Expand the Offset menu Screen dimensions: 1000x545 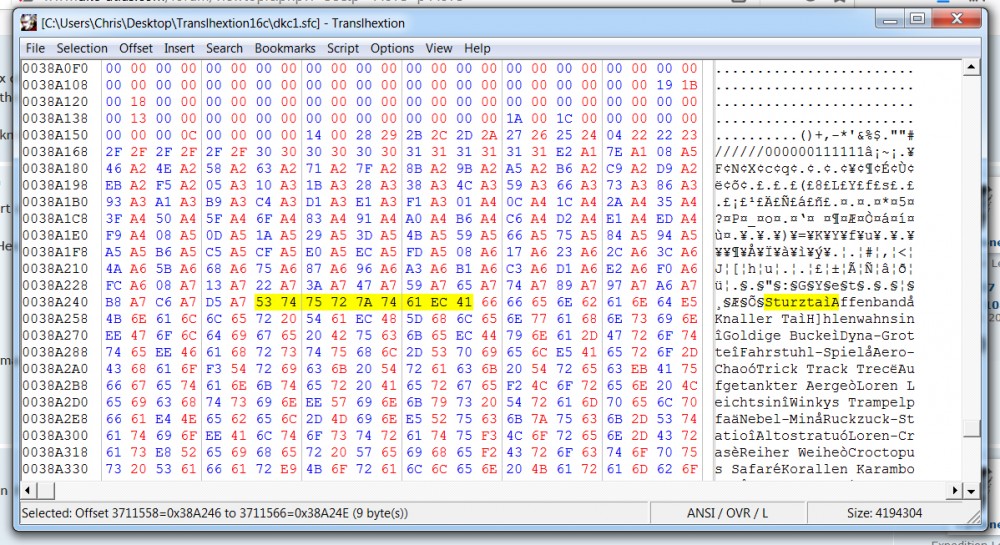pyautogui.click(x=136, y=48)
